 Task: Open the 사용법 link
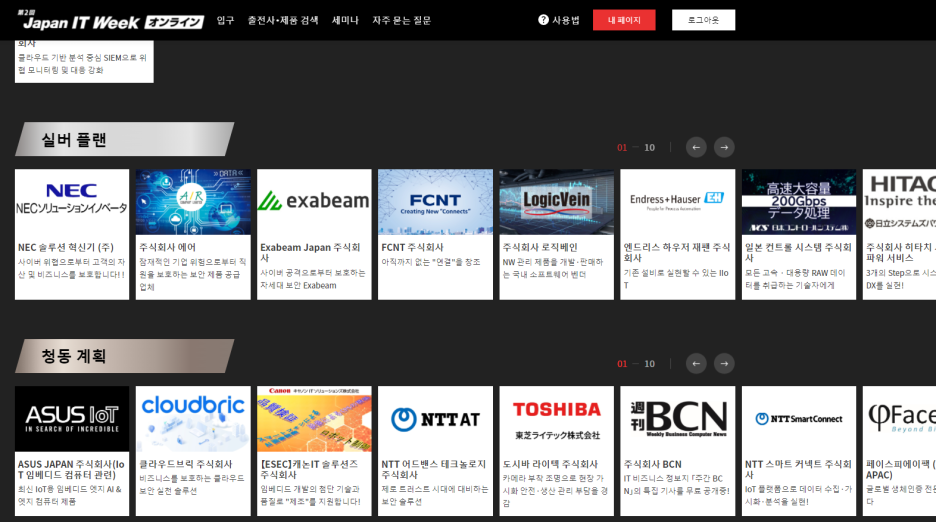coord(565,20)
